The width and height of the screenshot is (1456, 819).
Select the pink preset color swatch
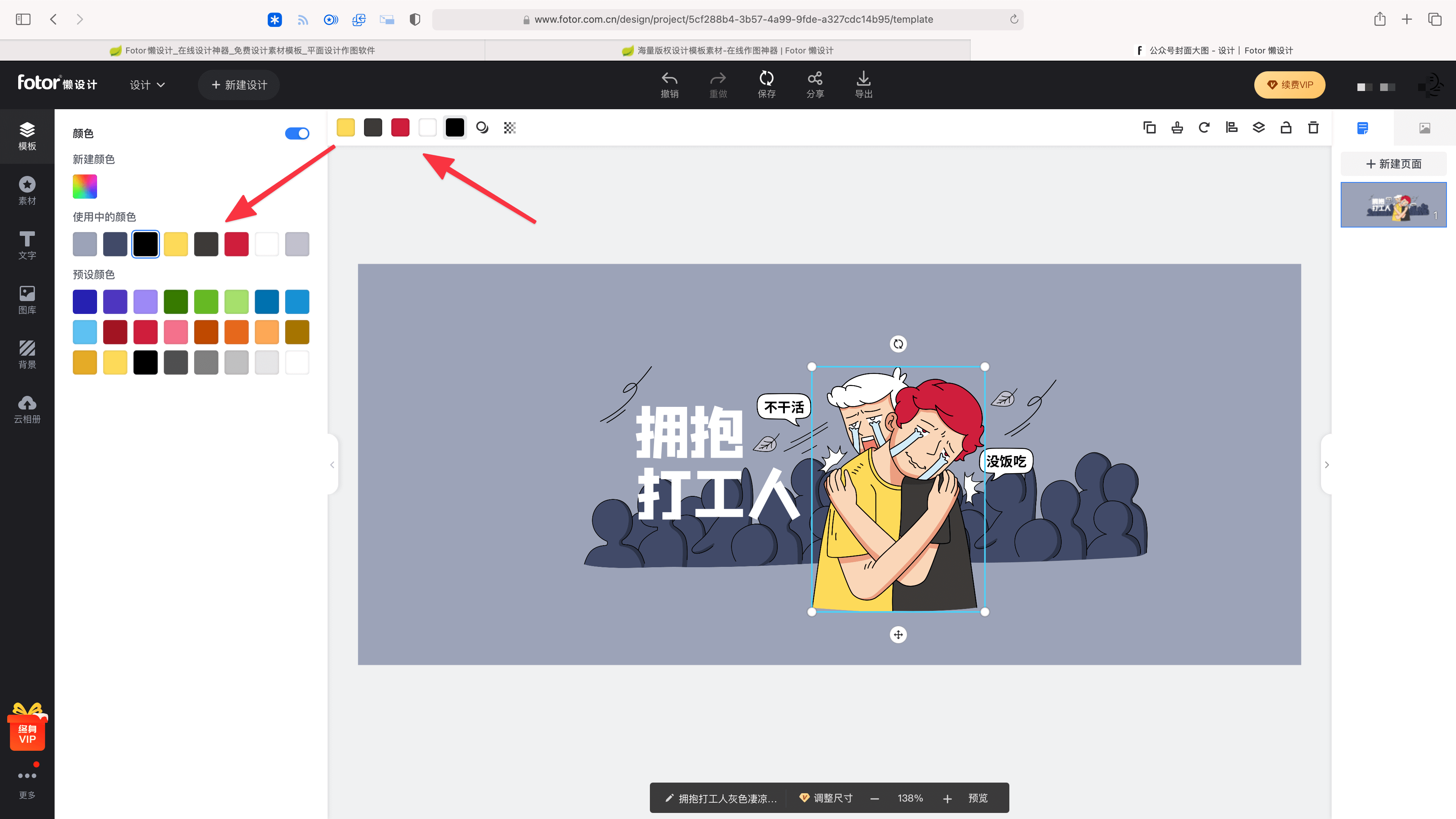pos(176,332)
